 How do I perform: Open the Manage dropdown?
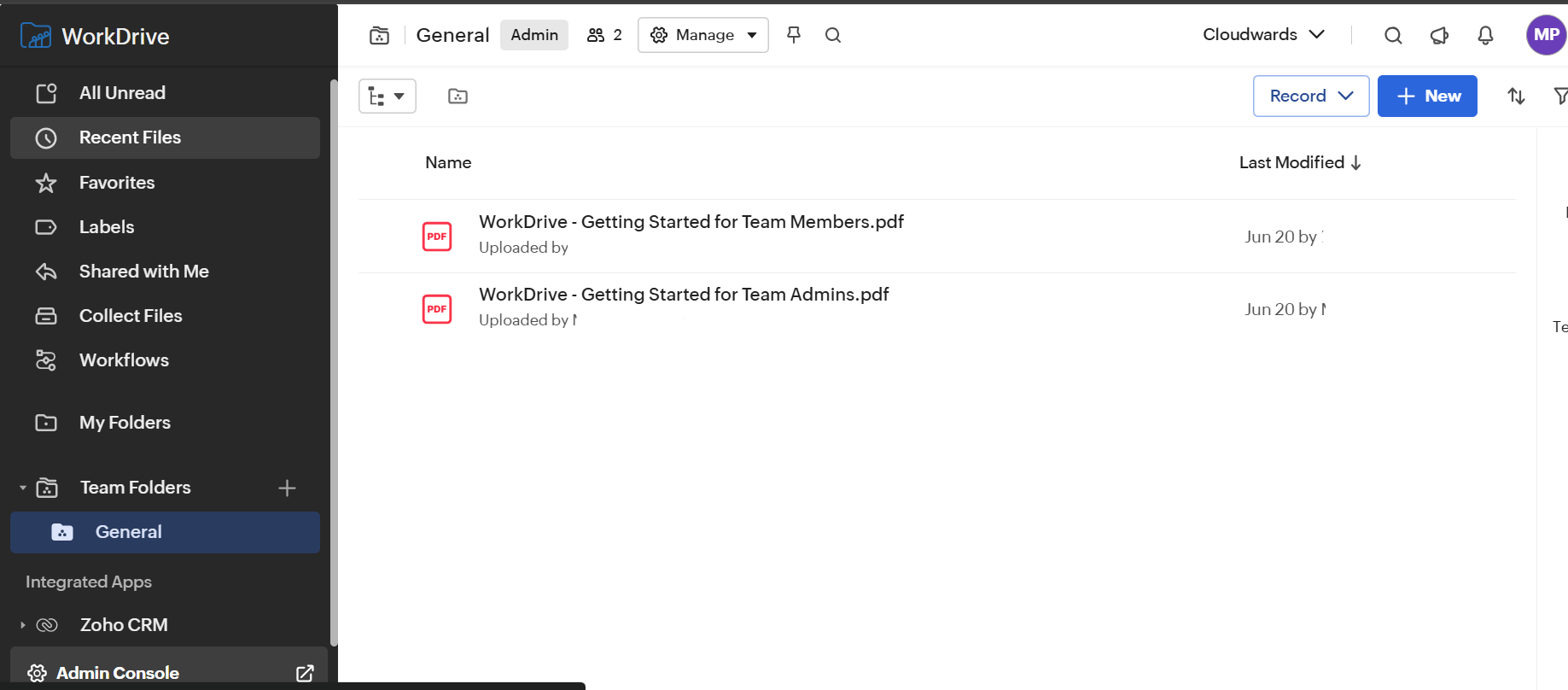click(x=703, y=35)
